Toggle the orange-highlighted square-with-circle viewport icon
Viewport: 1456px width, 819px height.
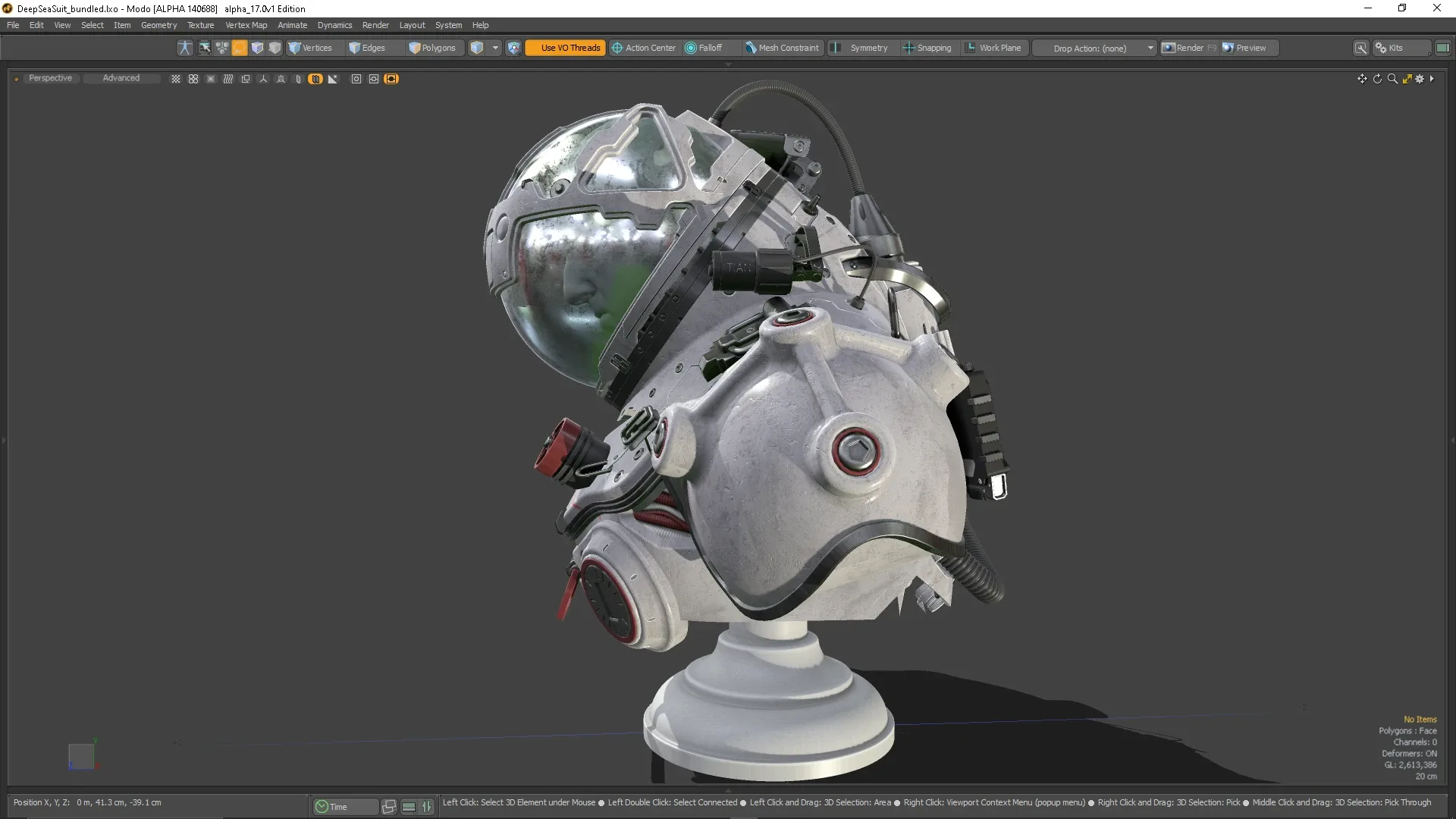[391, 79]
